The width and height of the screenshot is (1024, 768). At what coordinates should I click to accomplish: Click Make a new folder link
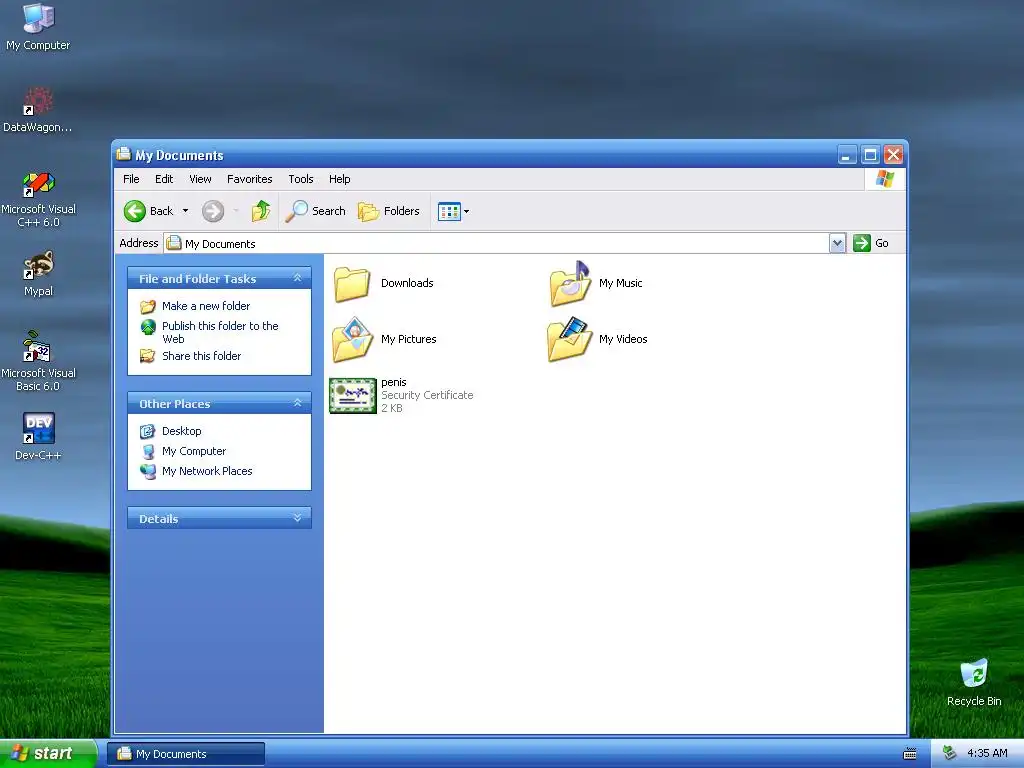click(x=206, y=306)
